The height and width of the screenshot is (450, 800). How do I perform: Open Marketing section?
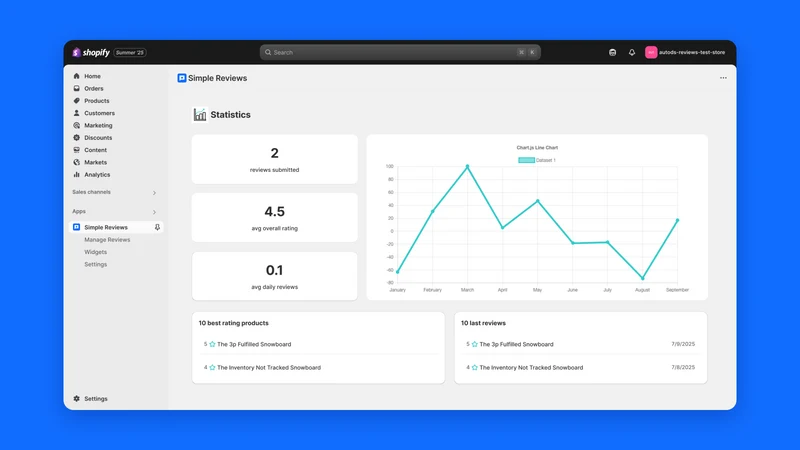pyautogui.click(x=98, y=125)
